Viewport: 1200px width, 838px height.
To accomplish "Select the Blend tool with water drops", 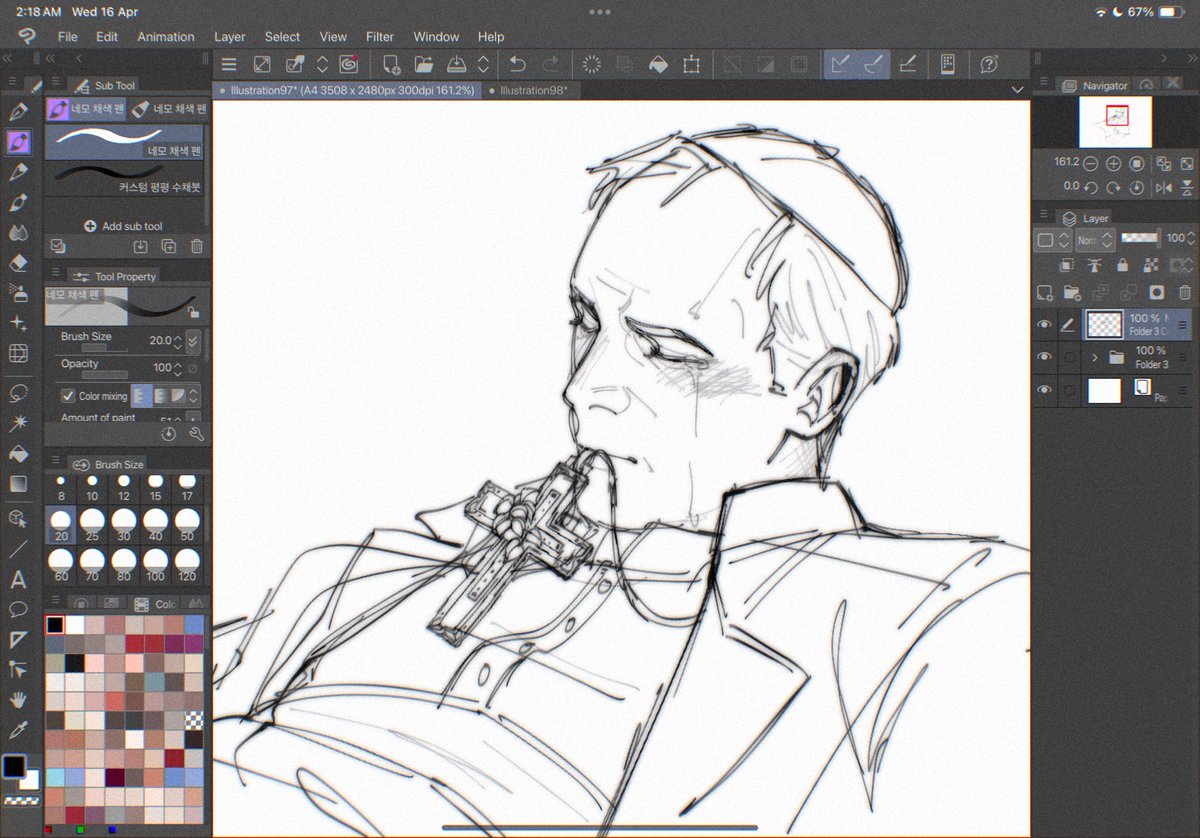I will click(x=18, y=232).
